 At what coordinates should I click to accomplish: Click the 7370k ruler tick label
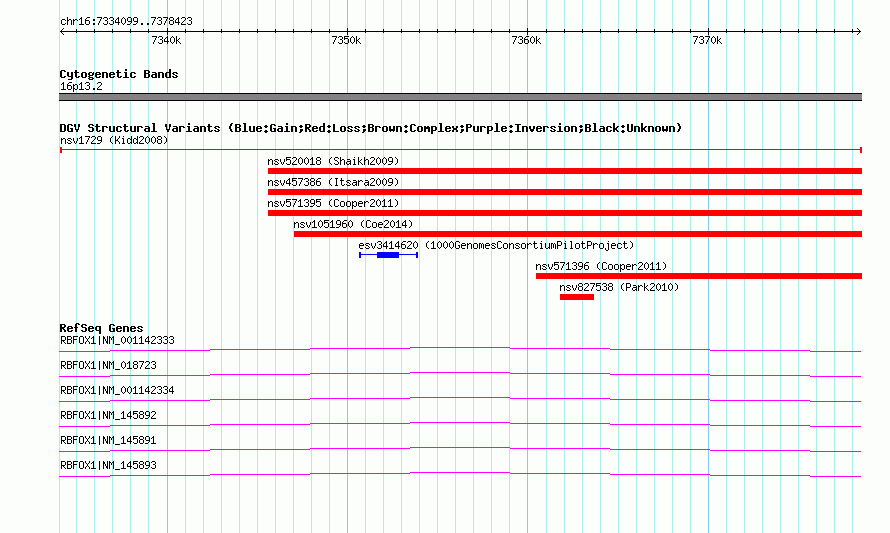click(707, 40)
